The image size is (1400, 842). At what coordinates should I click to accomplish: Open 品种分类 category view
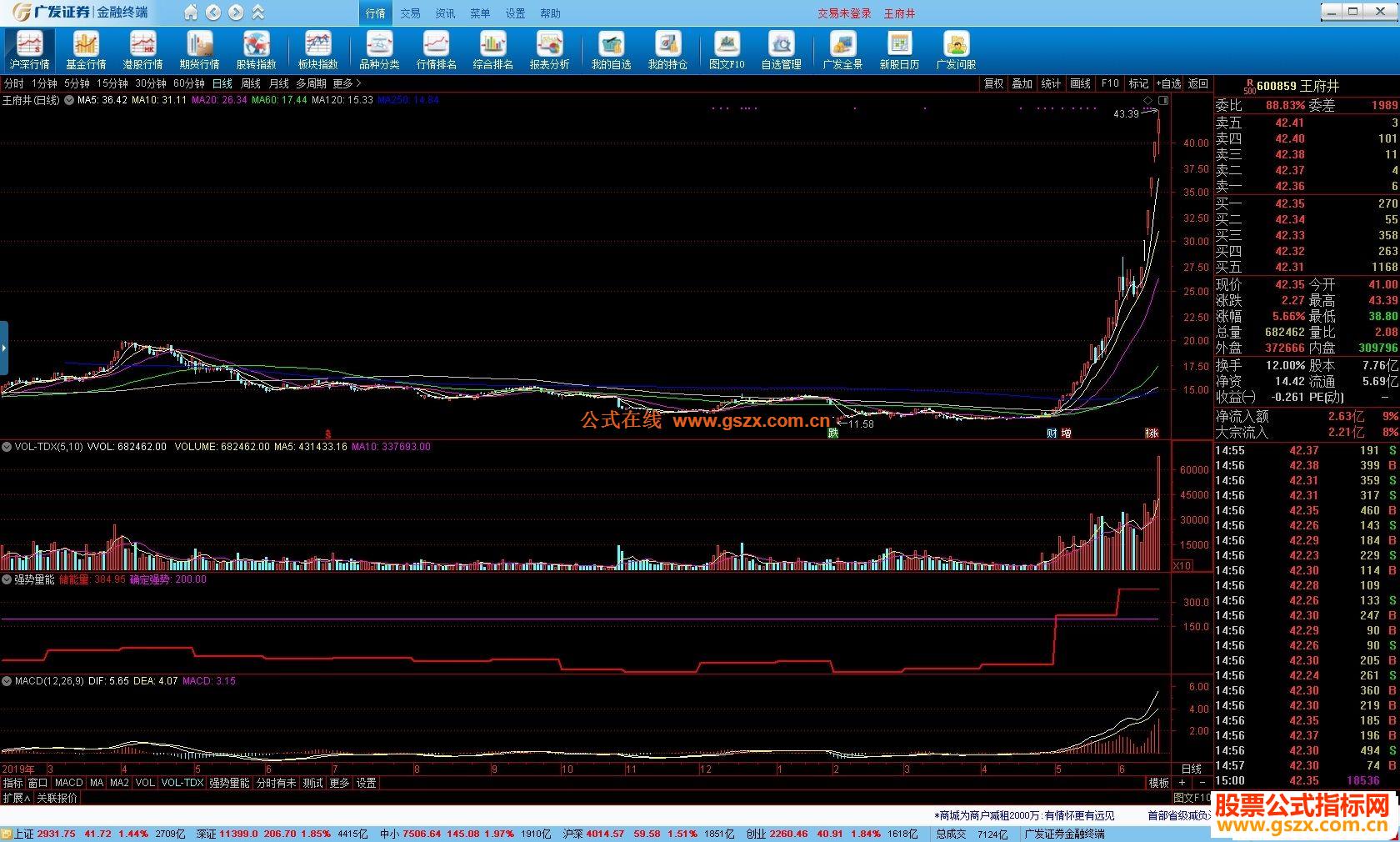coord(379,50)
